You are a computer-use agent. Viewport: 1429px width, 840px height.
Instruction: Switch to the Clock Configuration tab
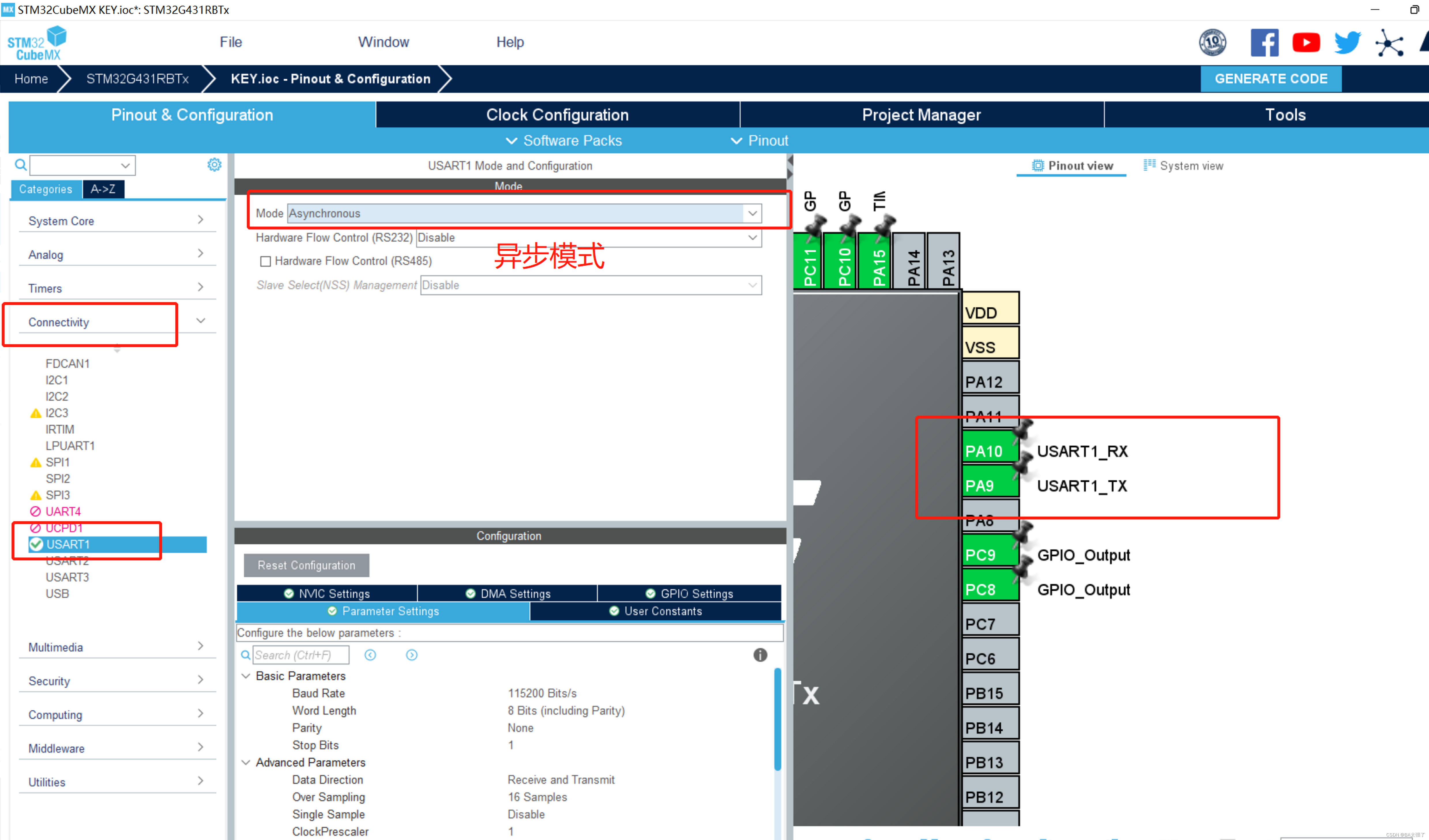point(557,114)
